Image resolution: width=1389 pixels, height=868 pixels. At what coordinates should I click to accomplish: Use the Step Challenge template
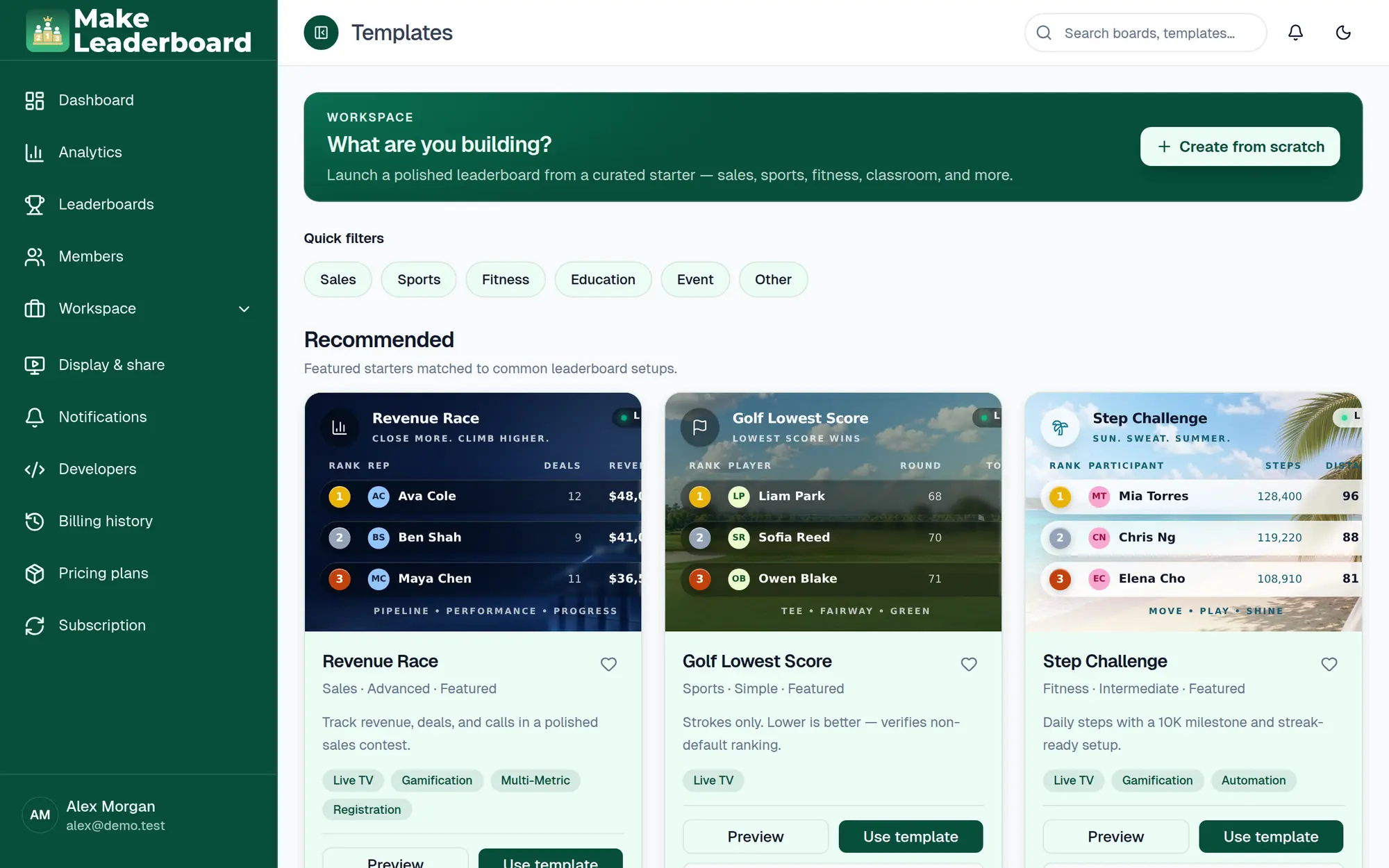(1271, 837)
